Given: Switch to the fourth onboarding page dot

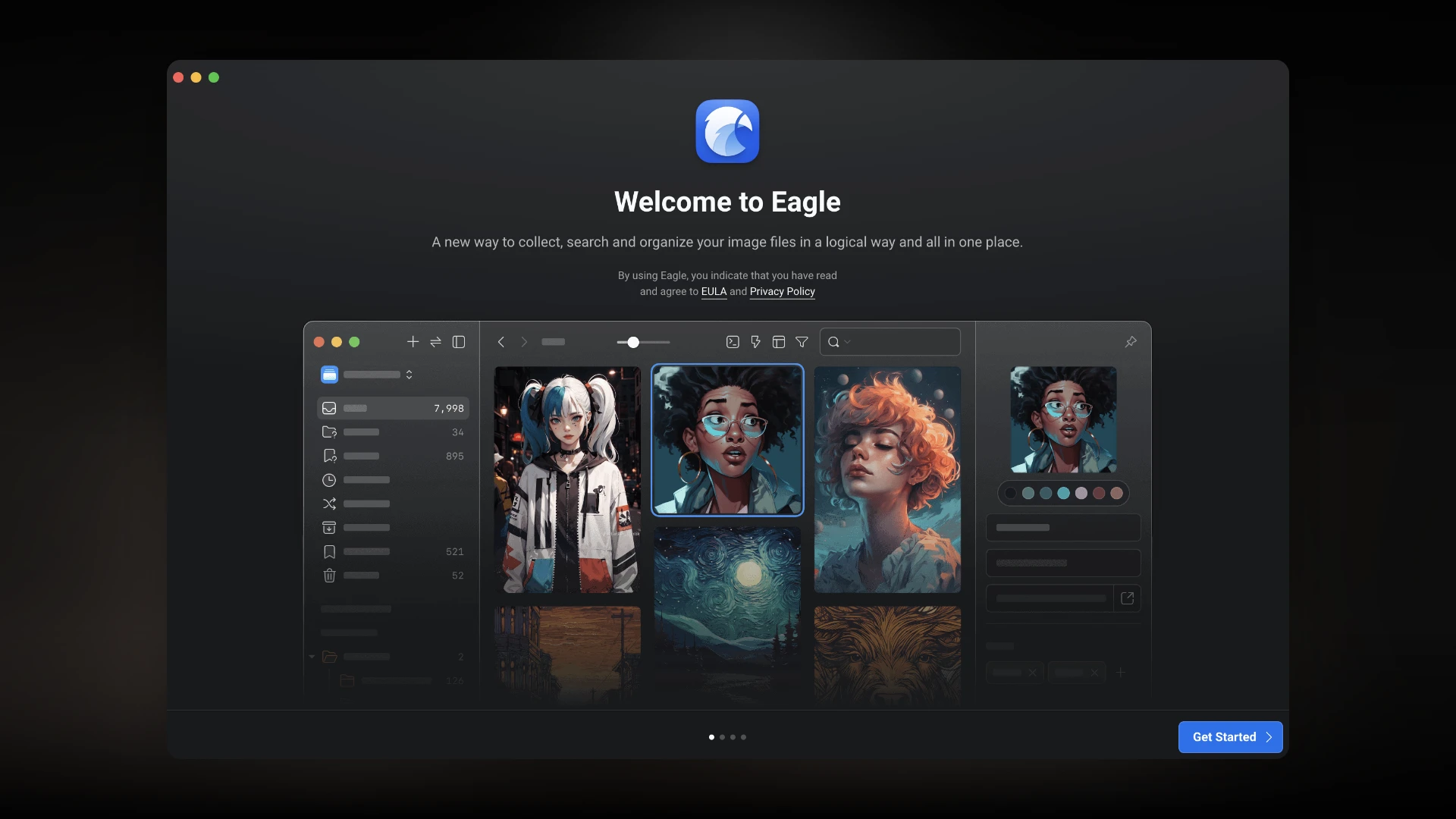Looking at the screenshot, I should 743,737.
